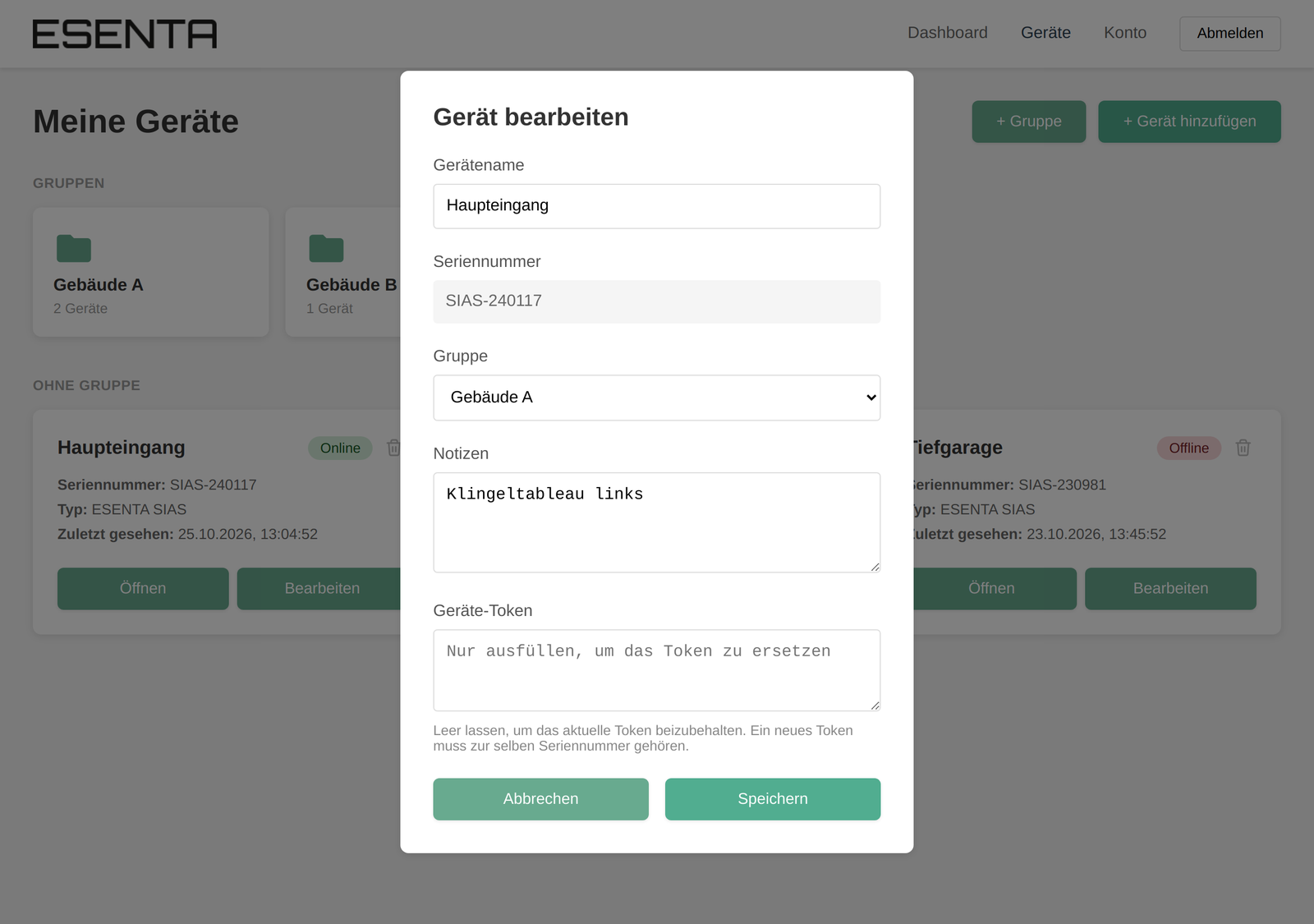Image resolution: width=1314 pixels, height=924 pixels.
Task: Click the Gebäude B group name
Action: [351, 285]
